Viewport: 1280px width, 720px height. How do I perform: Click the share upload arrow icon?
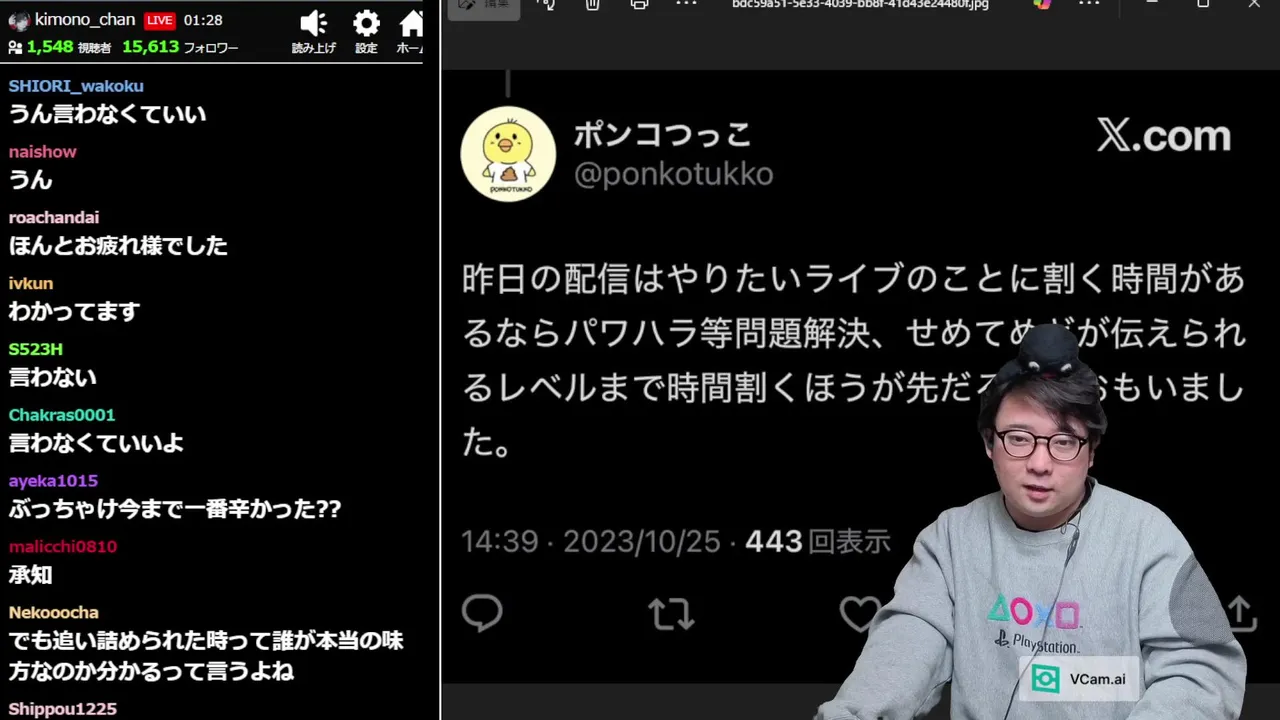[x=1240, y=613]
